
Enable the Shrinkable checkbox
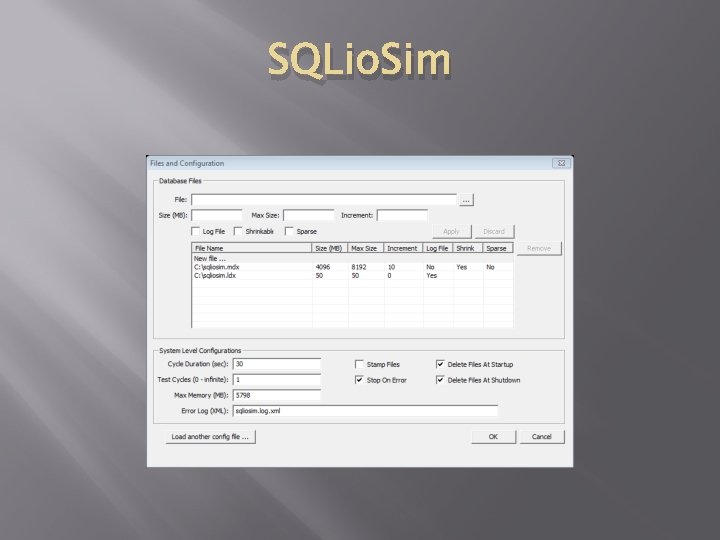238,231
